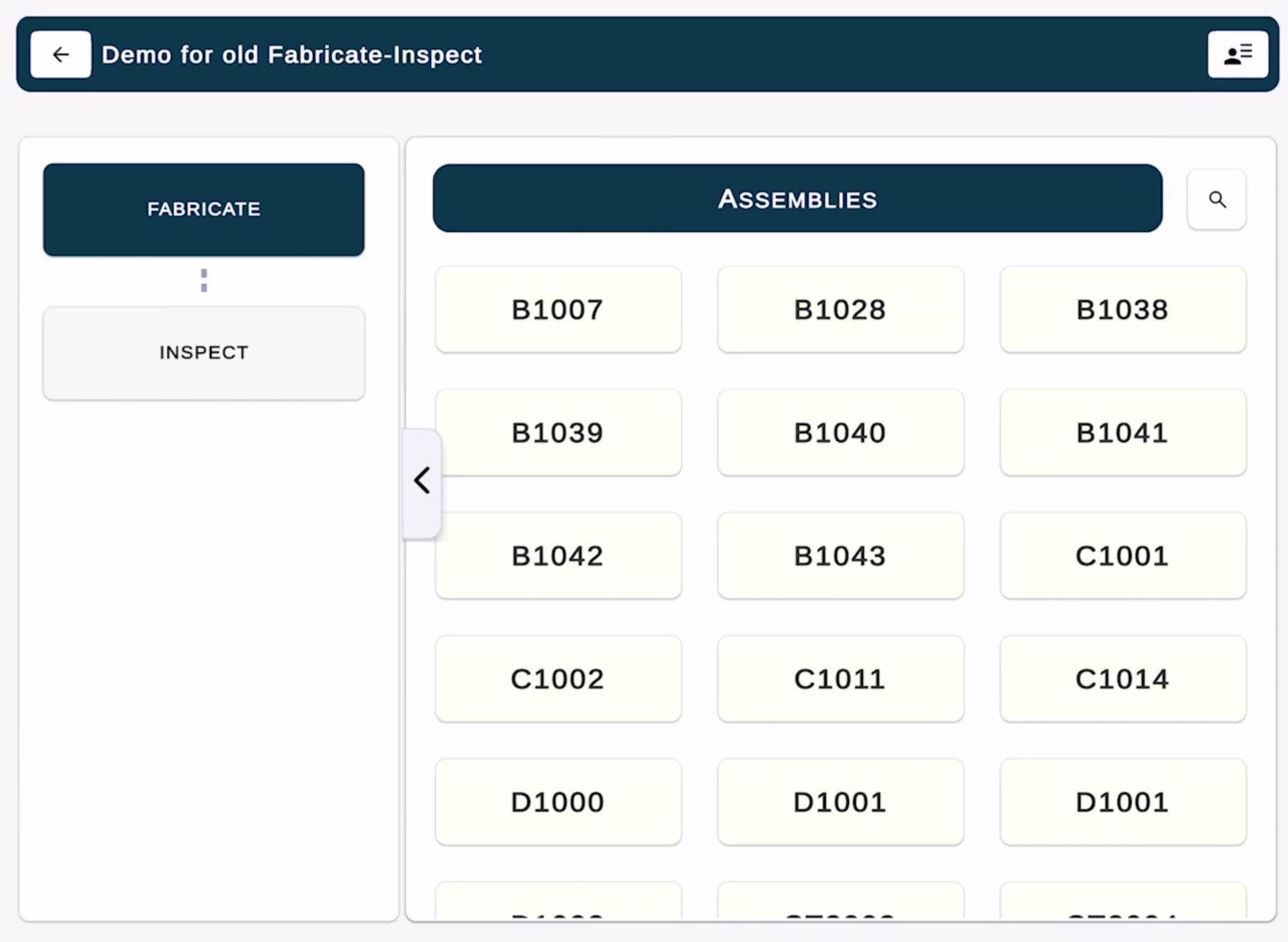
Task: Collapse the left panel with the chevron
Action: tap(422, 481)
